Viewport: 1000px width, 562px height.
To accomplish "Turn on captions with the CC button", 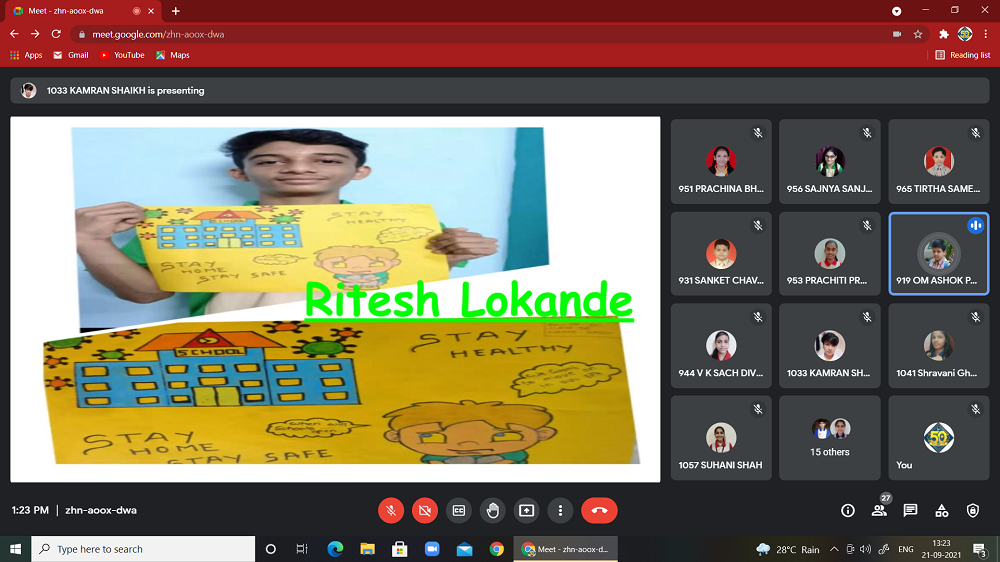I will pyautogui.click(x=459, y=510).
